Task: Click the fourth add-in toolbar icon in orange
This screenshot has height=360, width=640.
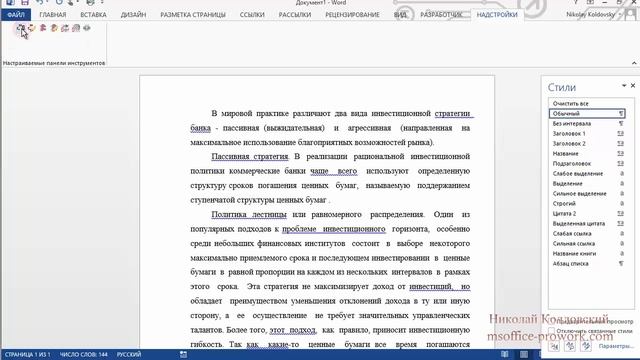Action: coord(54,28)
